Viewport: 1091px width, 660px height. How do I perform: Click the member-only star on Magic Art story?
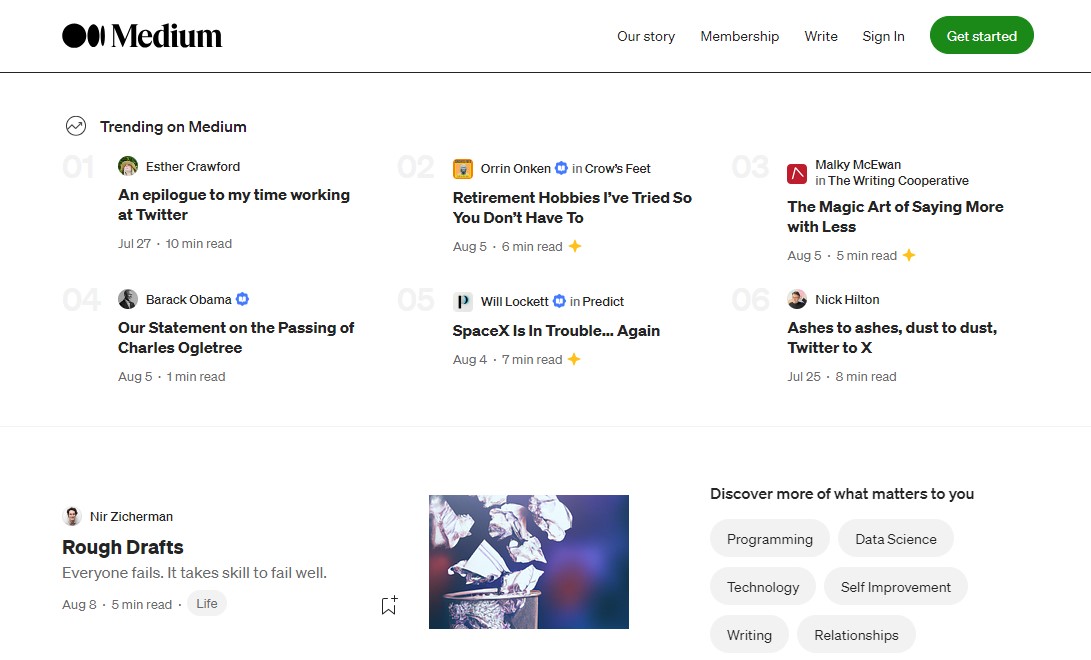pyautogui.click(x=909, y=255)
